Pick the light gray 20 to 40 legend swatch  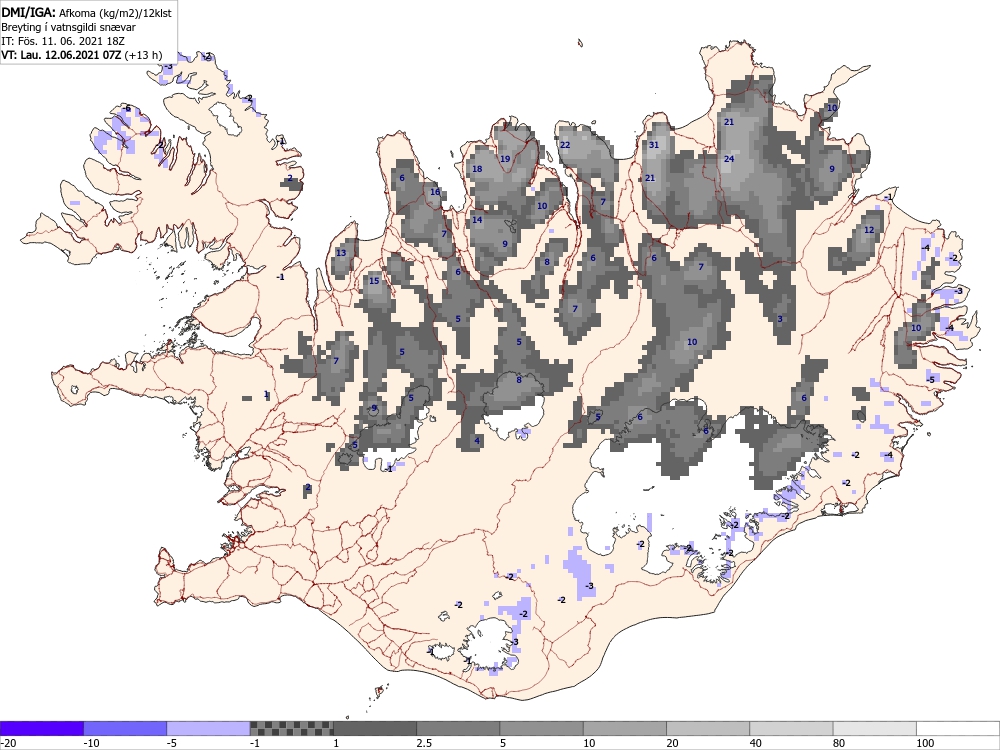pos(708,728)
